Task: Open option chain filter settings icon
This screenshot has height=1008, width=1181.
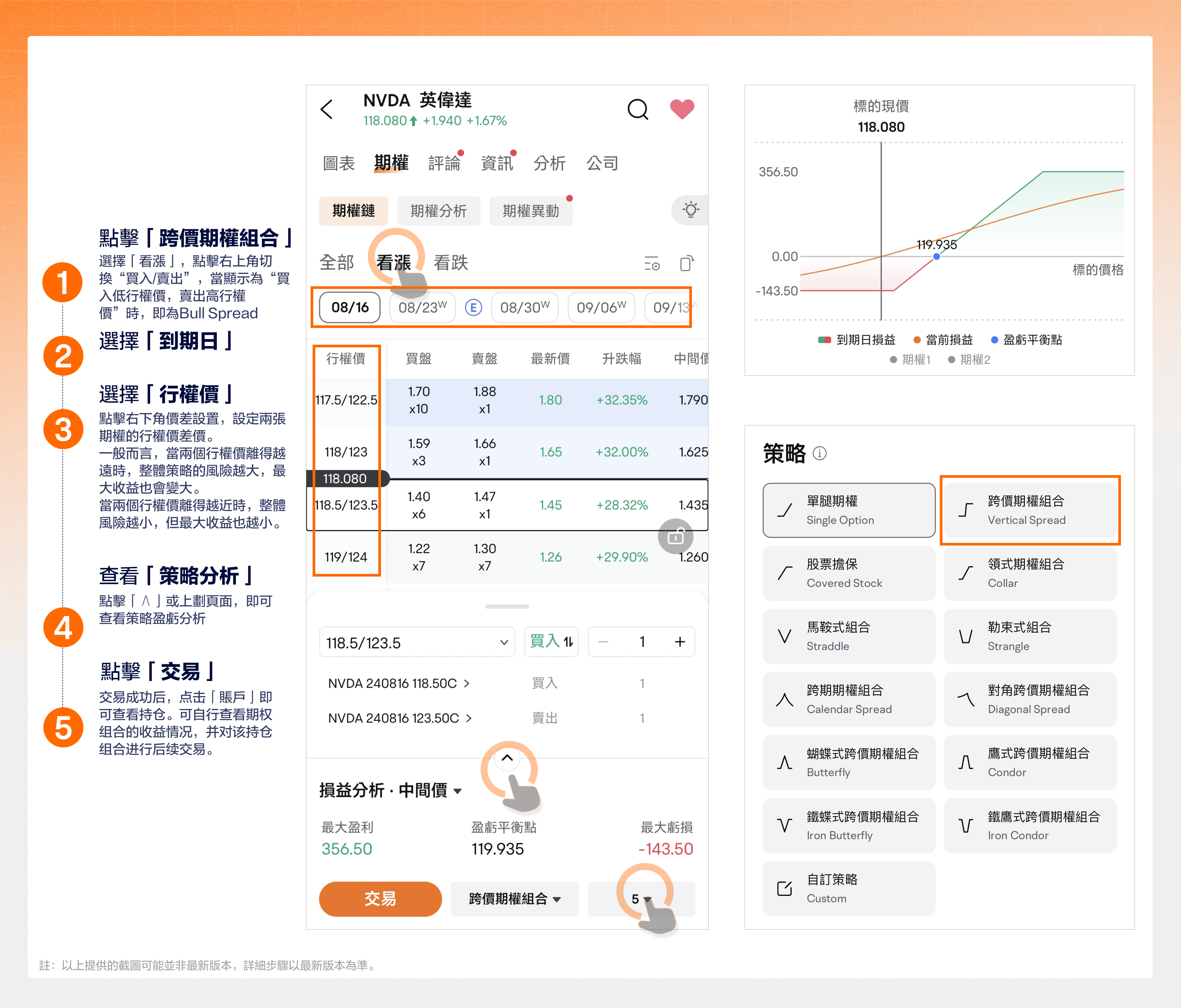Action: pyautogui.click(x=652, y=263)
